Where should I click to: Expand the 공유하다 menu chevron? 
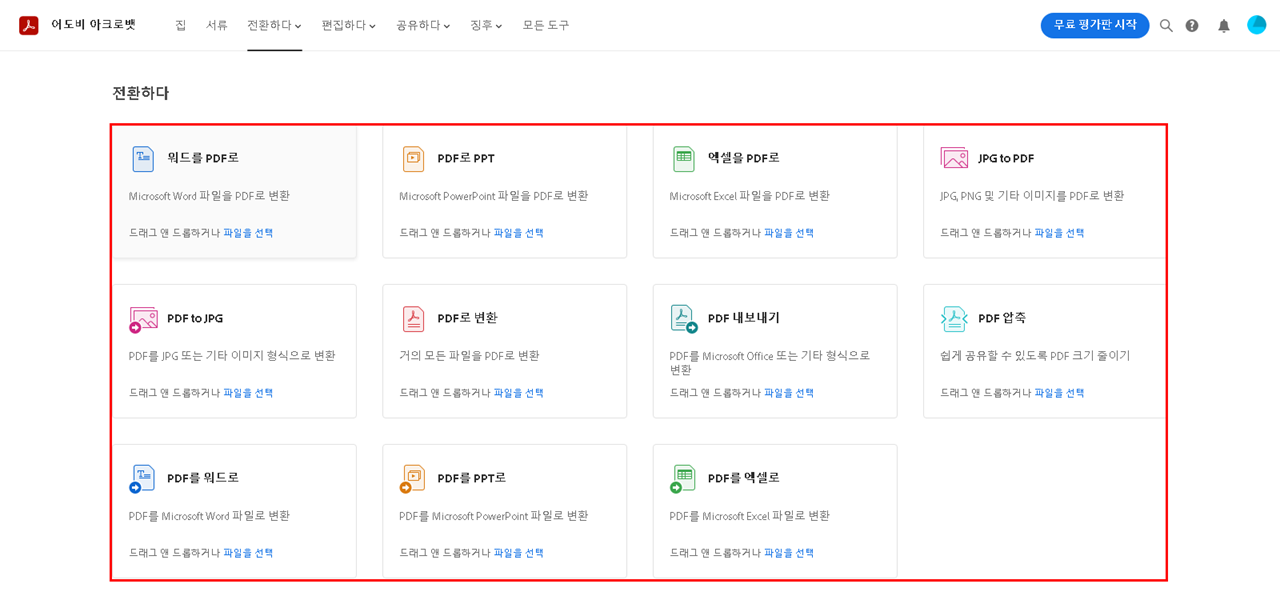pyautogui.click(x=446, y=26)
